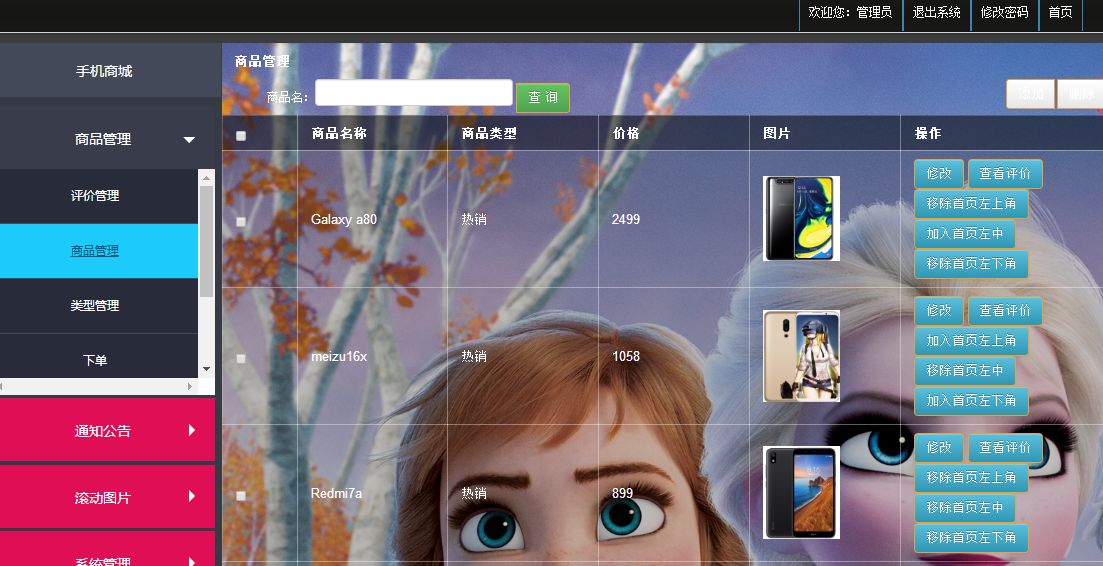This screenshot has width=1103, height=566.
Task: Open 评价管理 in the sidebar submenu
Action: coord(95,195)
